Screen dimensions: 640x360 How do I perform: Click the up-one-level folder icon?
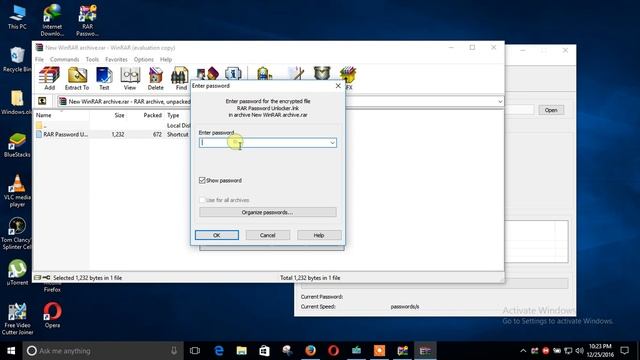(42, 101)
